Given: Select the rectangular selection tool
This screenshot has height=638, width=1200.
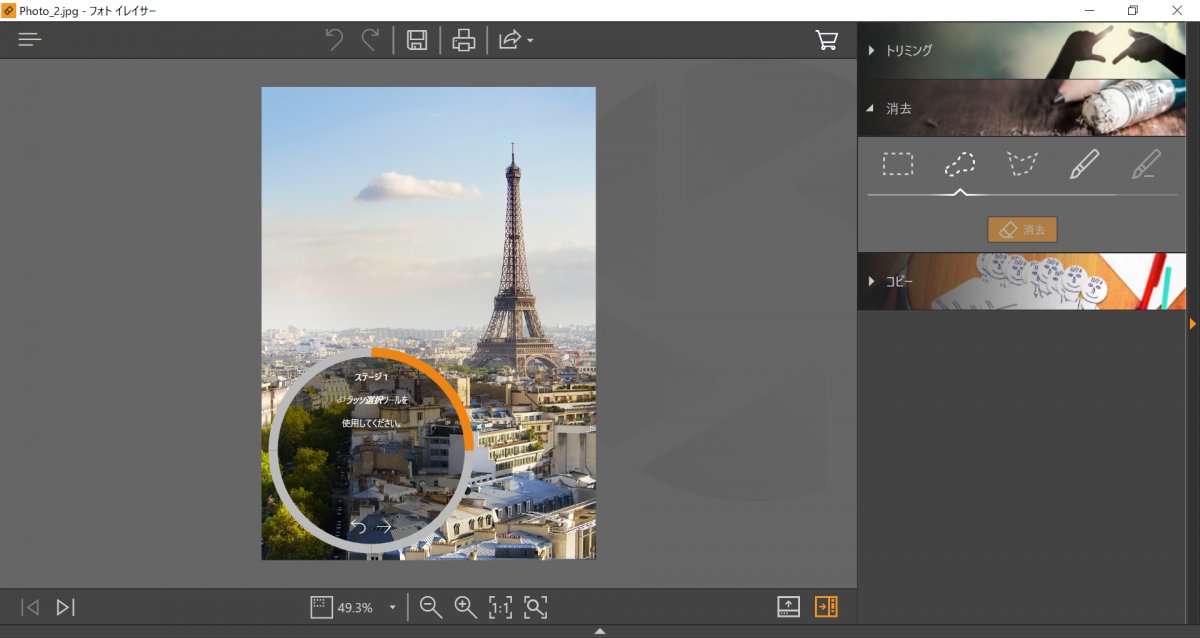Looking at the screenshot, I should click(898, 164).
